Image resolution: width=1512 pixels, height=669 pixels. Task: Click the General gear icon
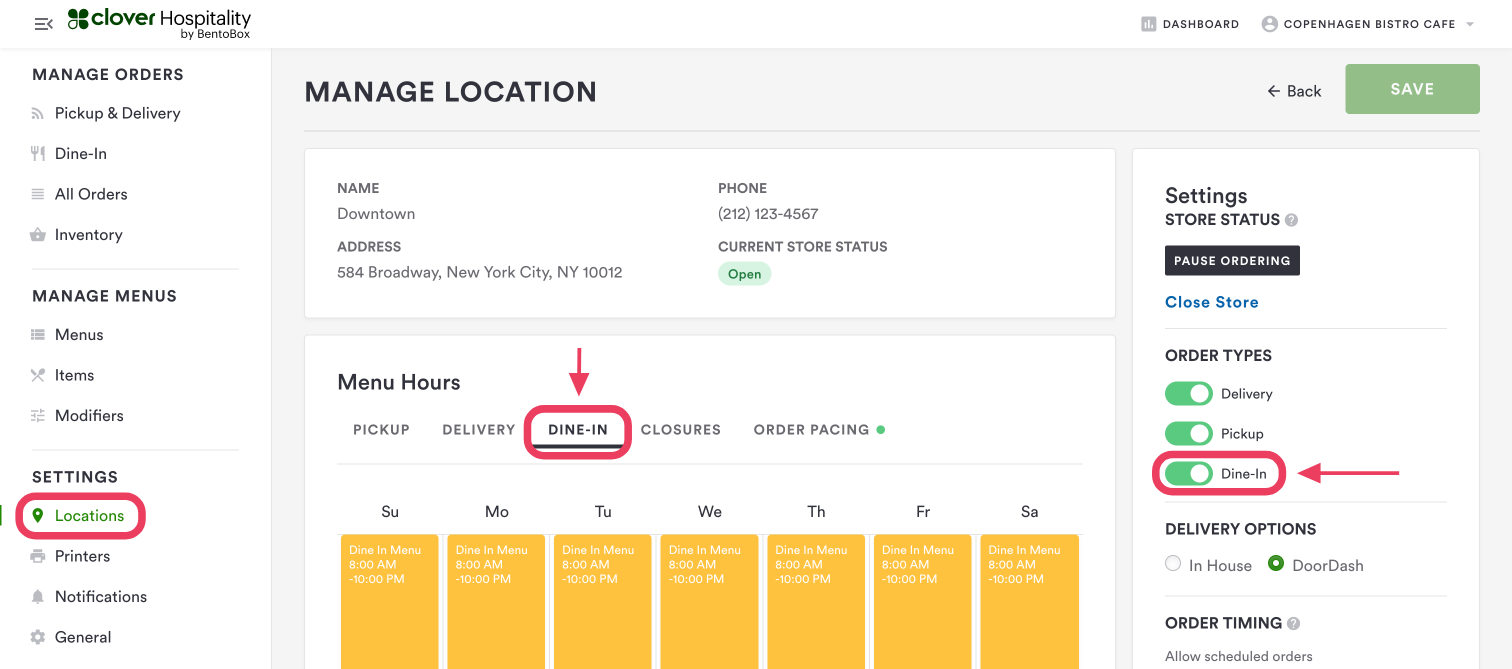[x=38, y=637]
